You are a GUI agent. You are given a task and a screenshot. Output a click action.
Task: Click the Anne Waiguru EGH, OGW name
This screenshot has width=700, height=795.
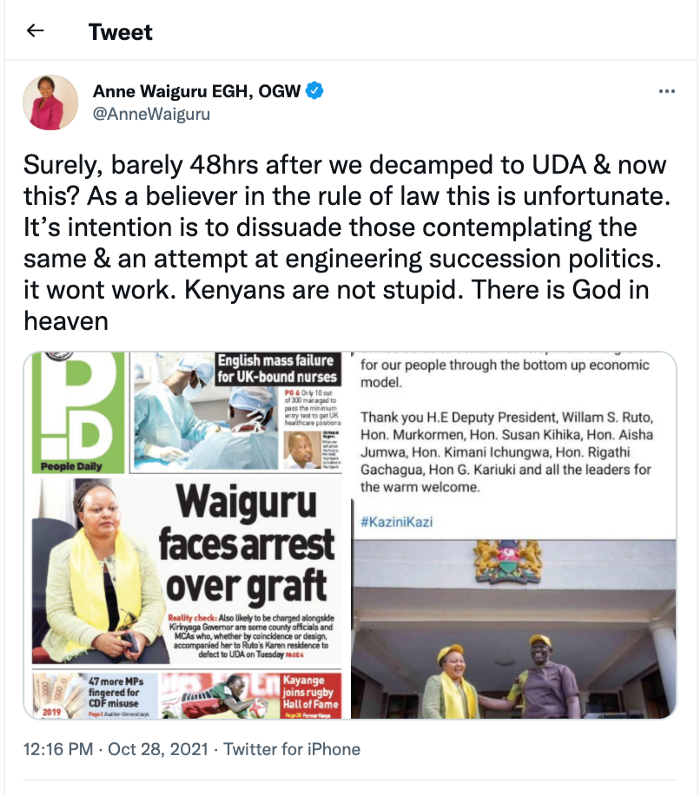pyautogui.click(x=197, y=91)
